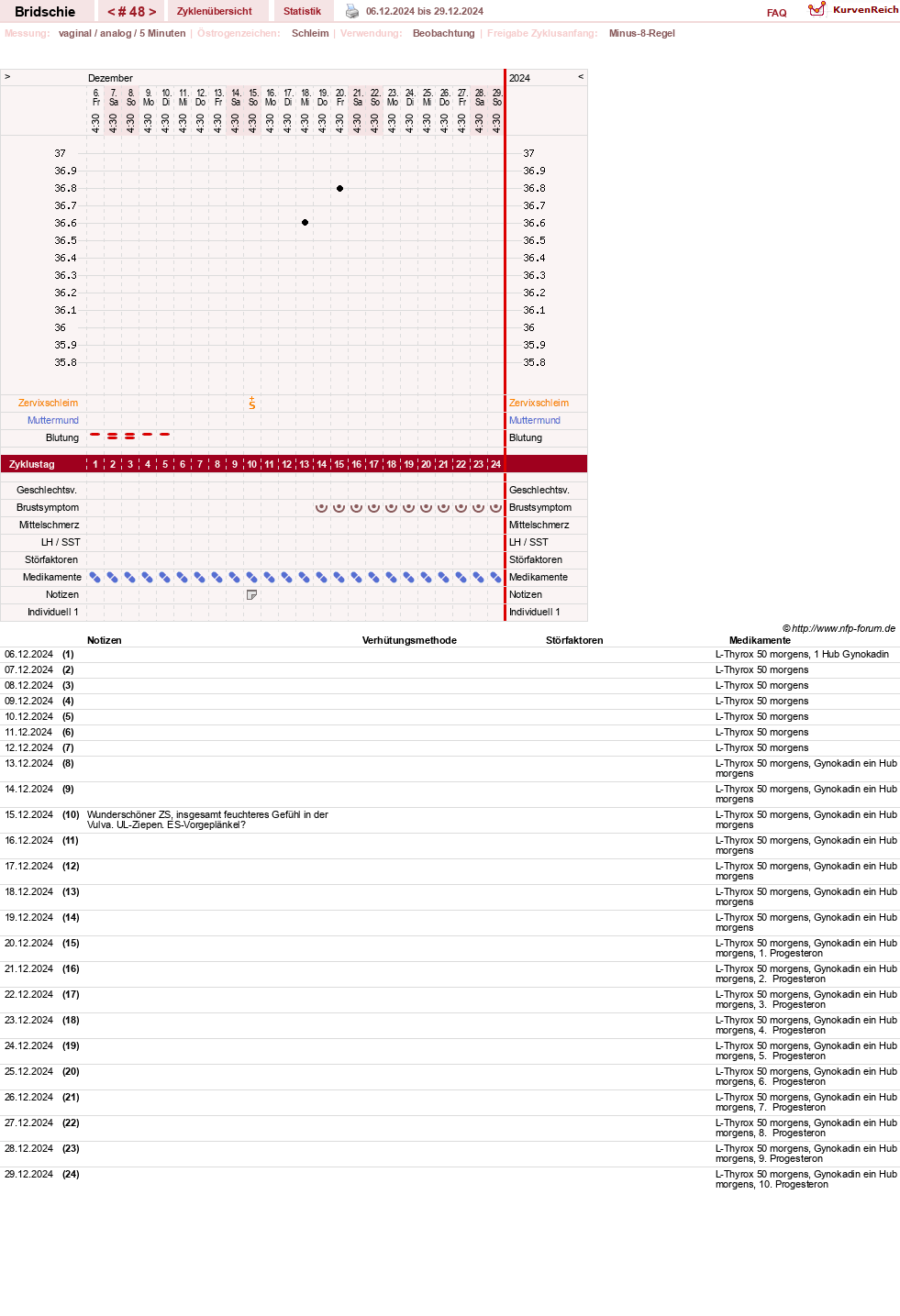Click date range 06.12.2024 bis 29.12.2024
The width and height of the screenshot is (900, 1316).
[x=425, y=11]
